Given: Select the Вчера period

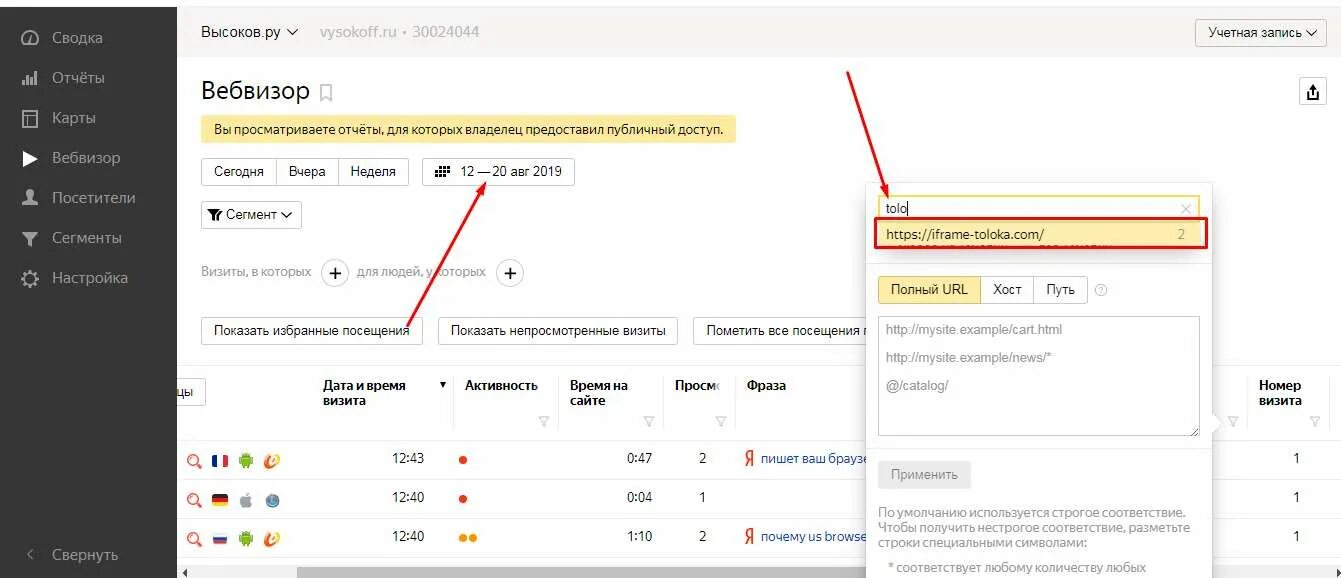Looking at the screenshot, I should 307,171.
